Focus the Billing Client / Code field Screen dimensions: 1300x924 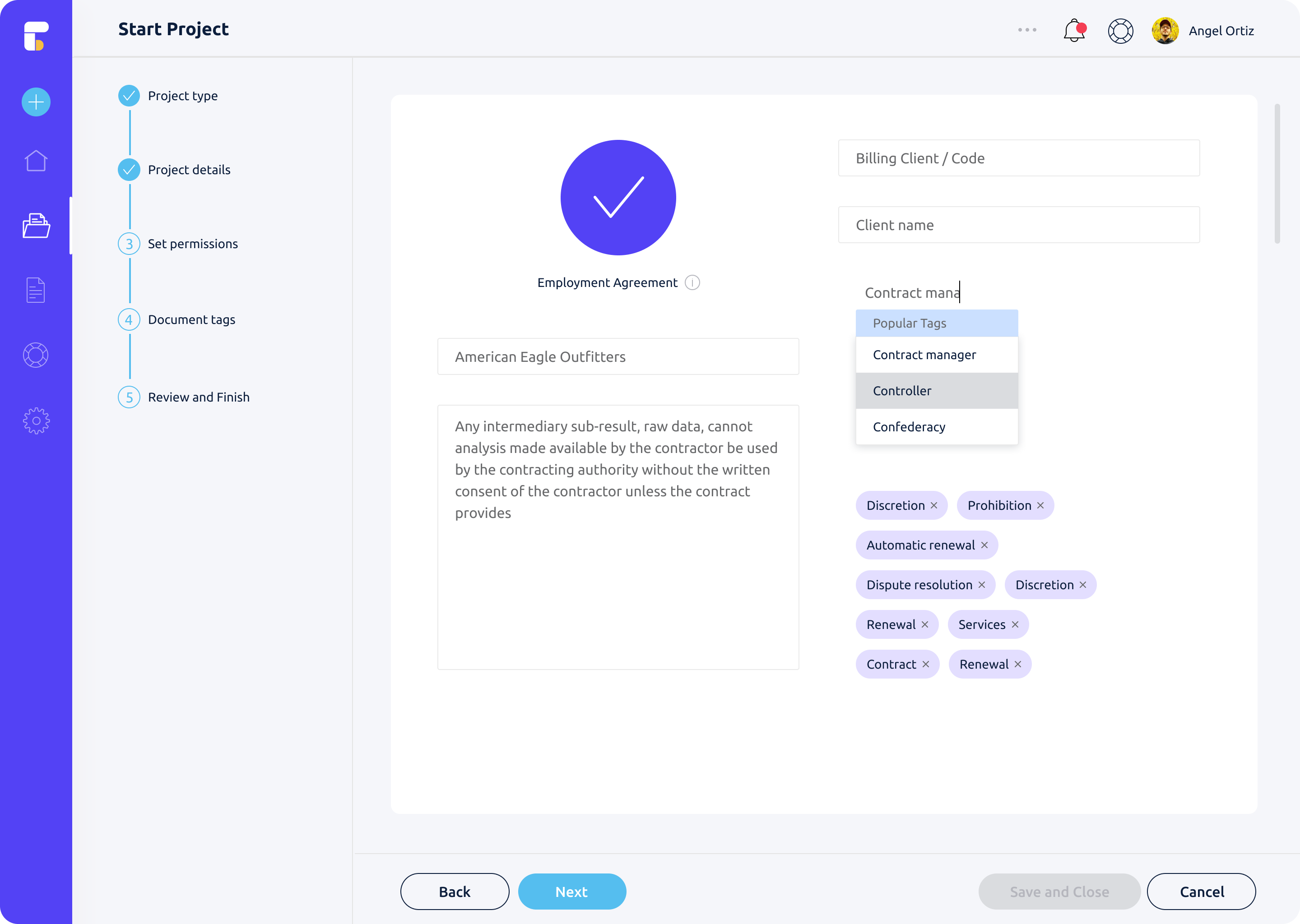click(1018, 158)
